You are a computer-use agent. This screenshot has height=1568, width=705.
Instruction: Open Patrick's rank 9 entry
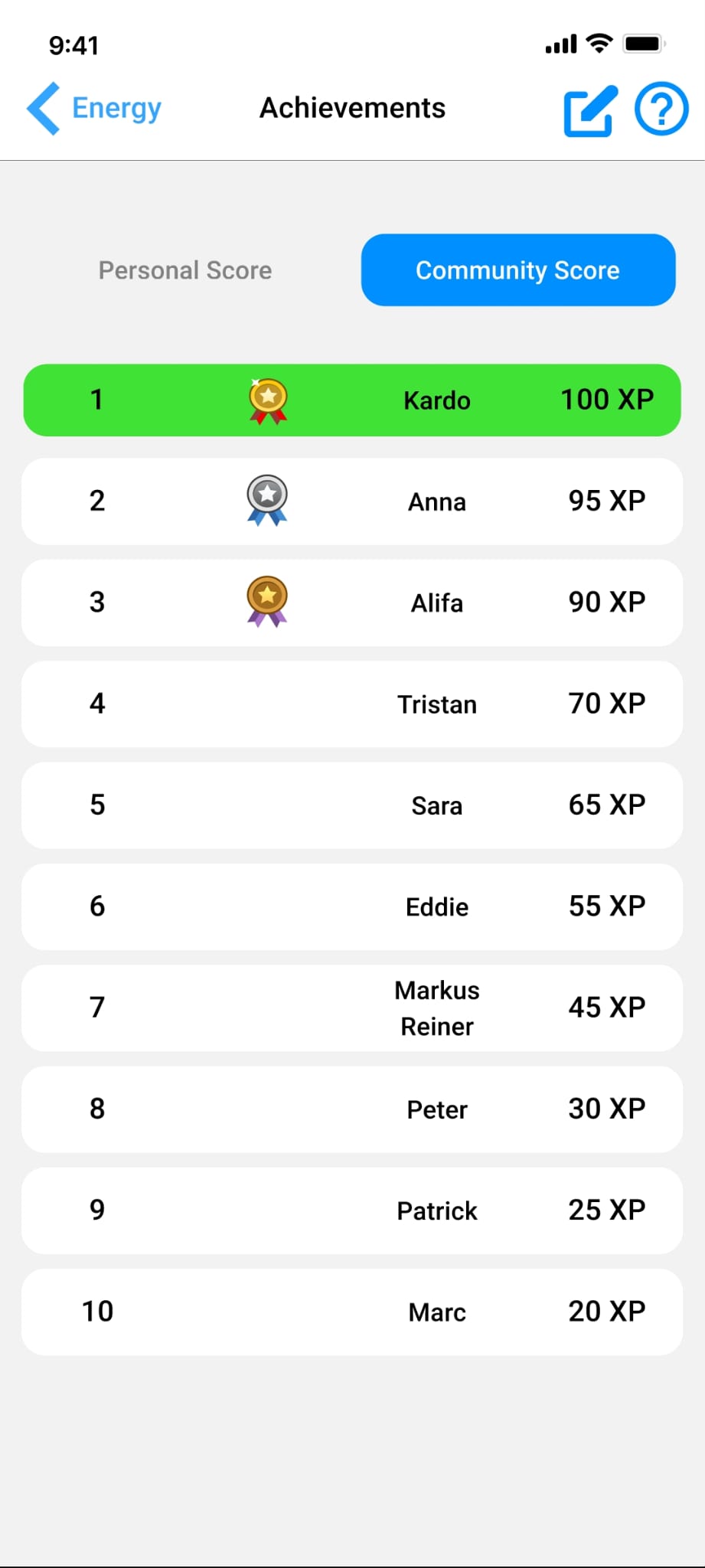(352, 1210)
